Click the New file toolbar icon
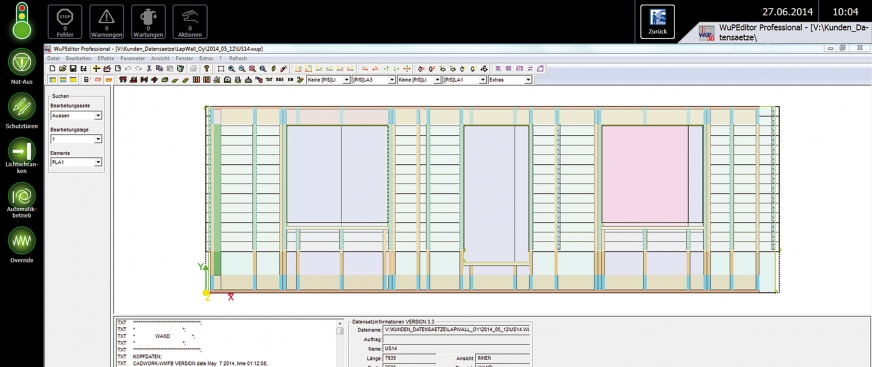This screenshot has height=367, width=872. [x=52, y=68]
